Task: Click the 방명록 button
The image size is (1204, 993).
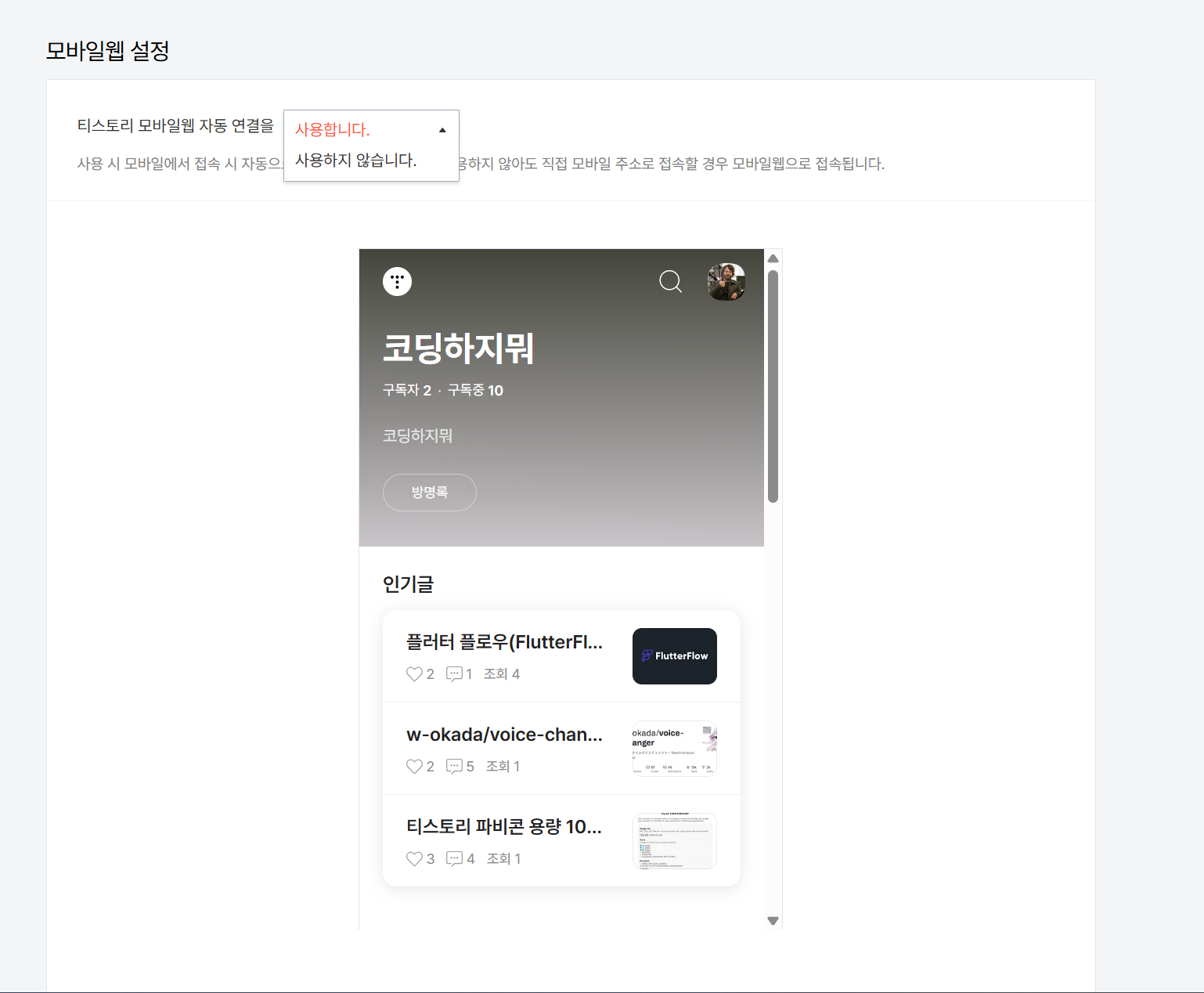Action: [430, 493]
